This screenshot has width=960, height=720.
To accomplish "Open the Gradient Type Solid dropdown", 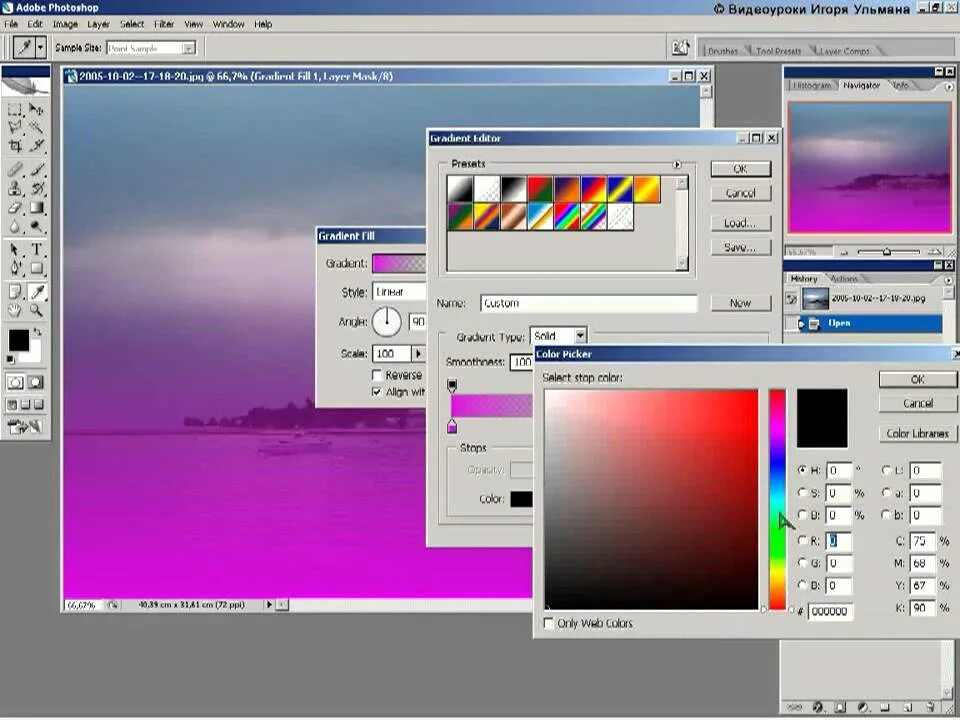I will 580,336.
